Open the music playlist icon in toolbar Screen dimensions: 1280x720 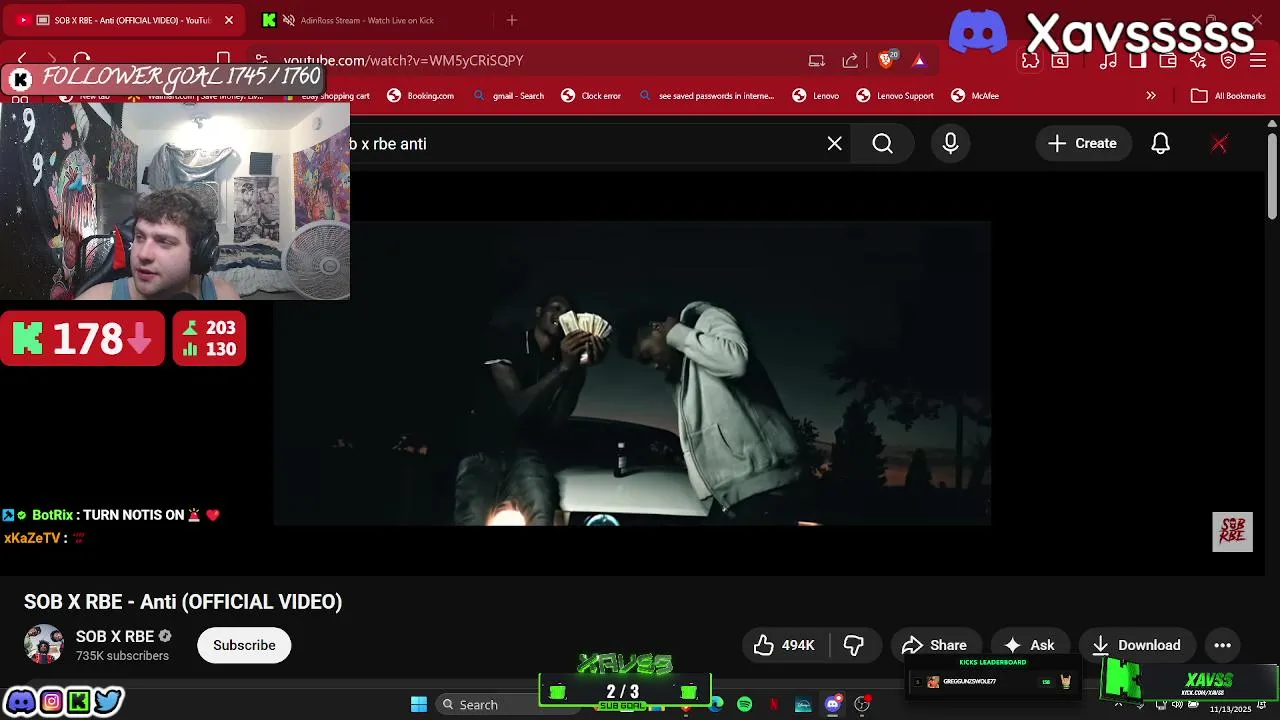[x=1108, y=61]
